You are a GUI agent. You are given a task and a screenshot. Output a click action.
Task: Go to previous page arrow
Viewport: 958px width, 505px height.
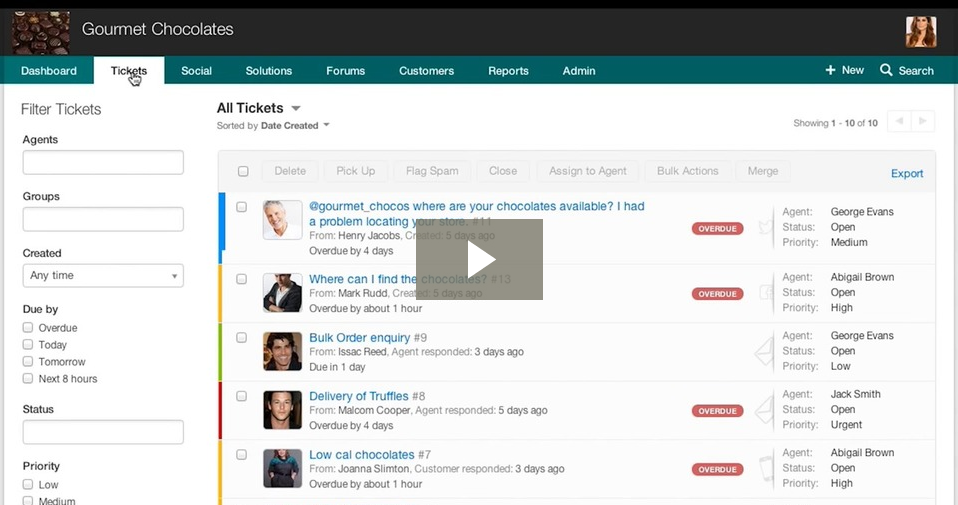tap(899, 121)
